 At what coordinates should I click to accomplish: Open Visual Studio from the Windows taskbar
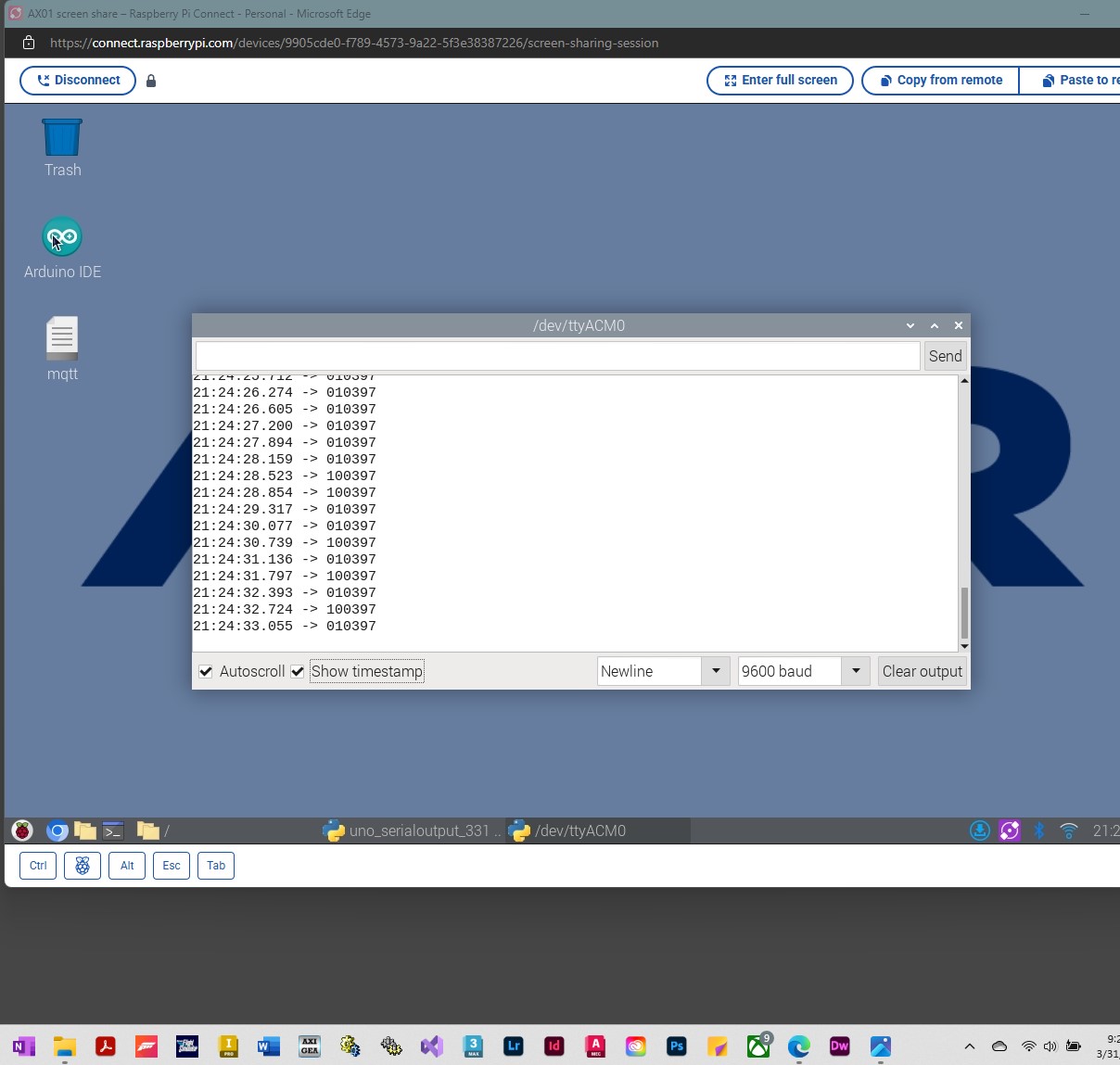(x=432, y=1046)
